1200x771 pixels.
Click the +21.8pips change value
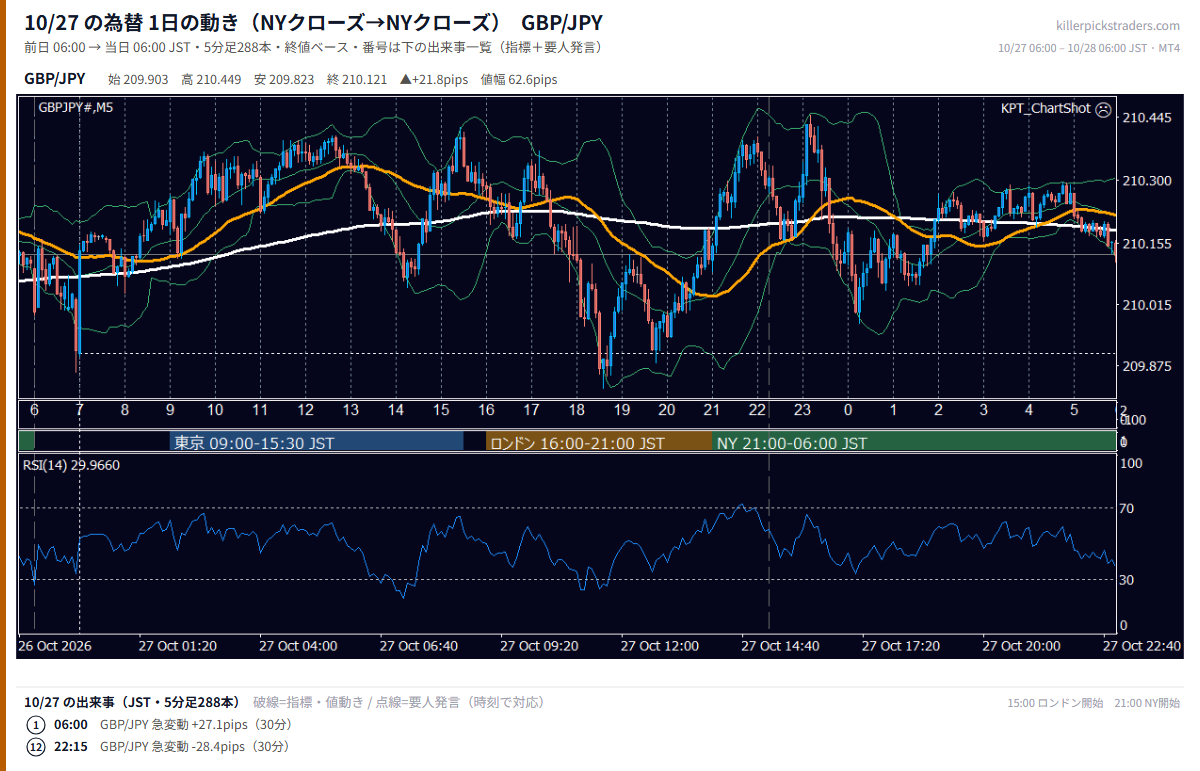pos(435,80)
